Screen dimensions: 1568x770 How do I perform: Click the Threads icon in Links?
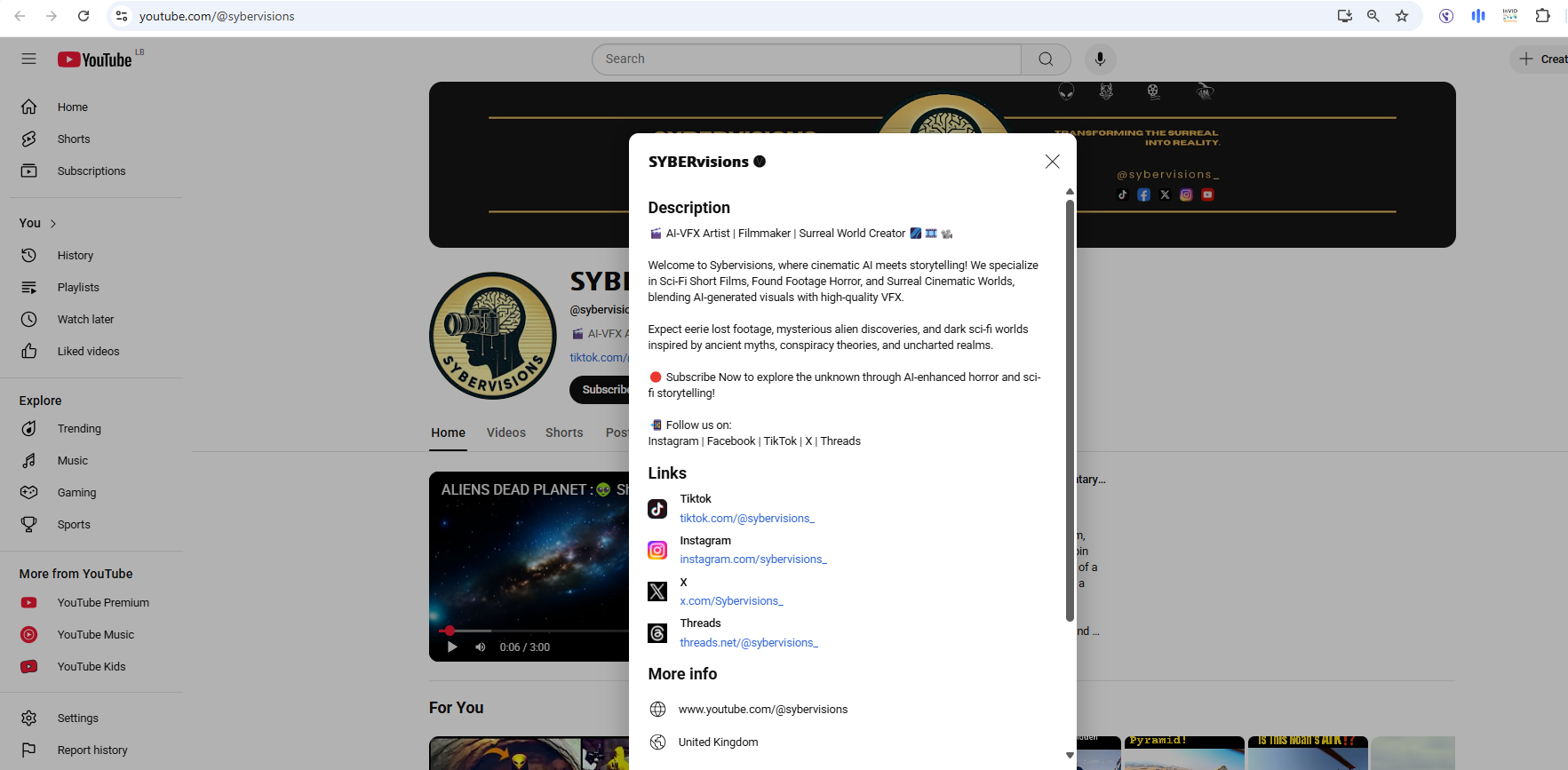pos(657,633)
